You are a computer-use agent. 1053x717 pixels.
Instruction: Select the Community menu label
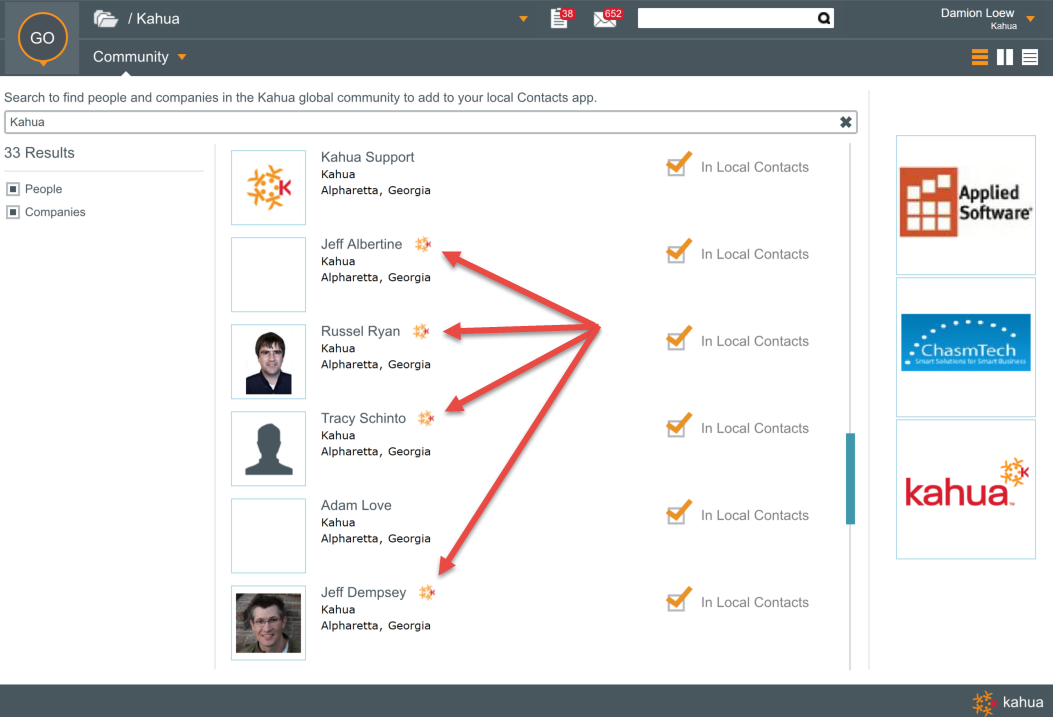[x=130, y=57]
